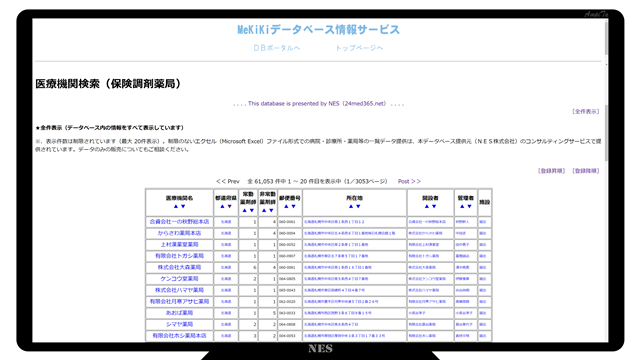This screenshot has width=640, height=360.
Task: Click the << Prev page link
Action: click(228, 181)
